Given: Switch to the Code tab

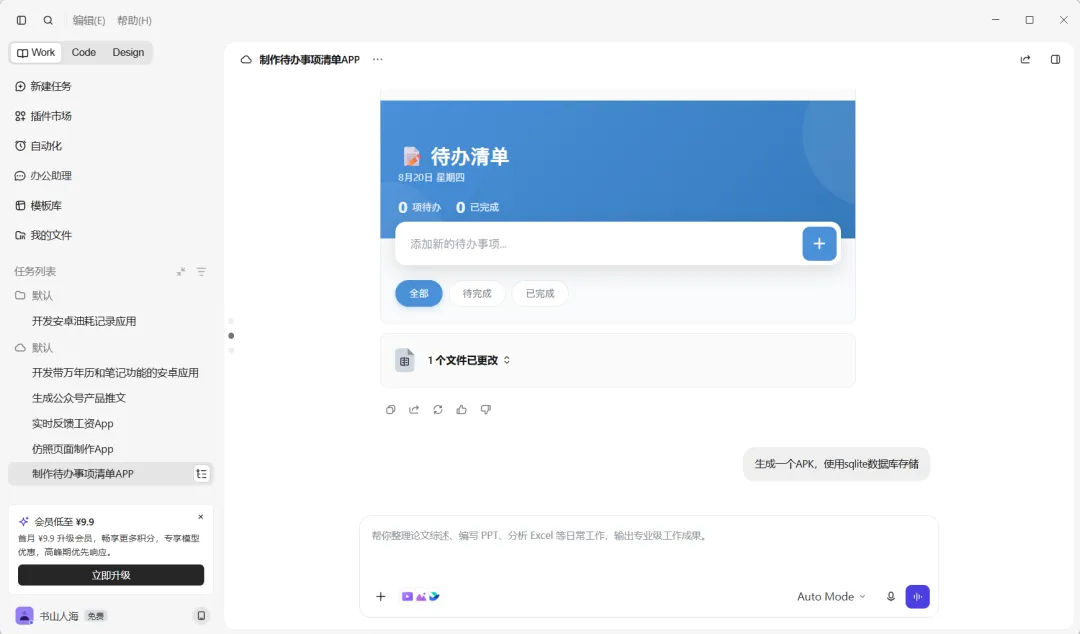Looking at the screenshot, I should (83, 52).
